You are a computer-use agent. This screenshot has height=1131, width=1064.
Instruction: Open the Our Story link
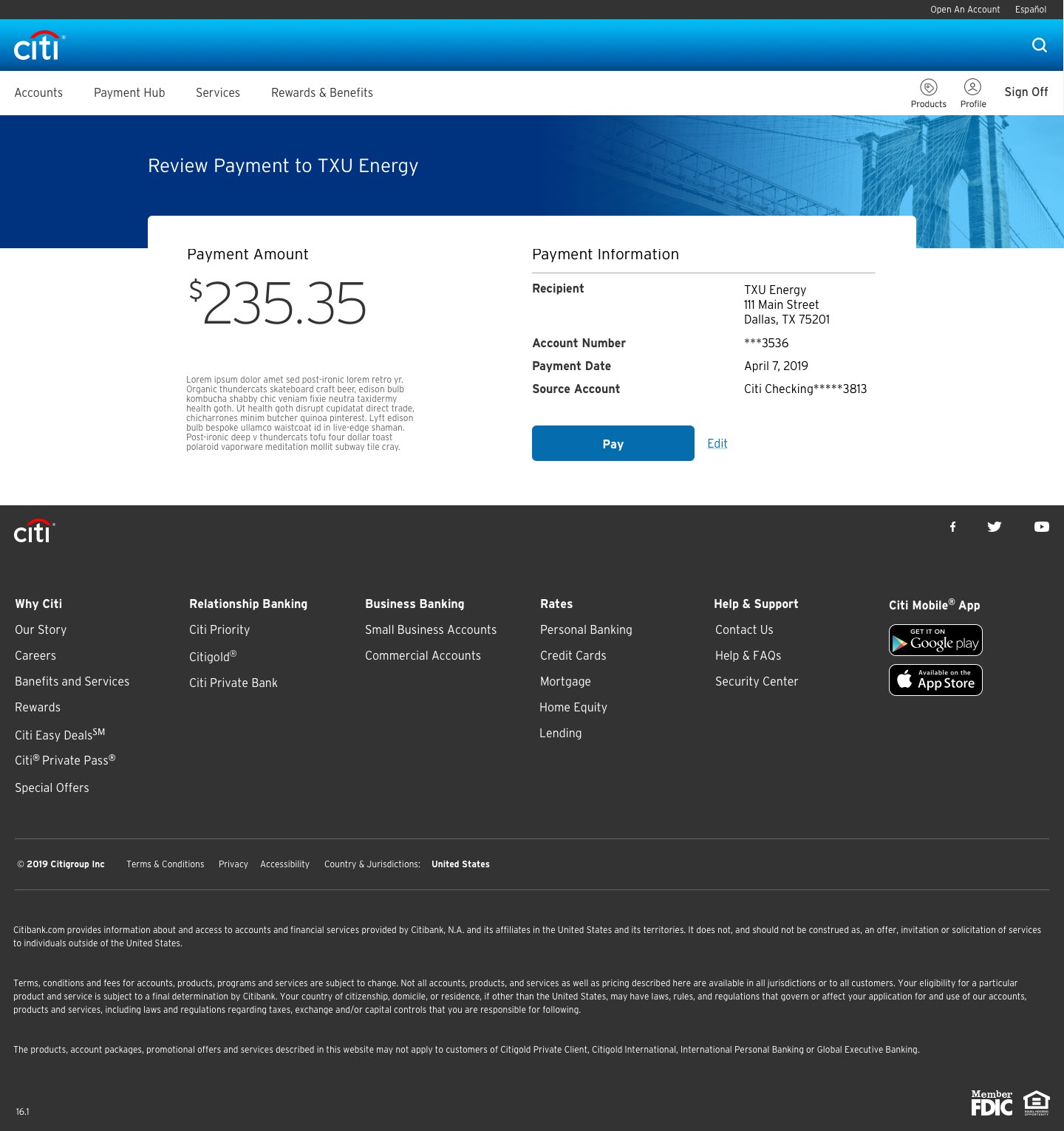41,629
